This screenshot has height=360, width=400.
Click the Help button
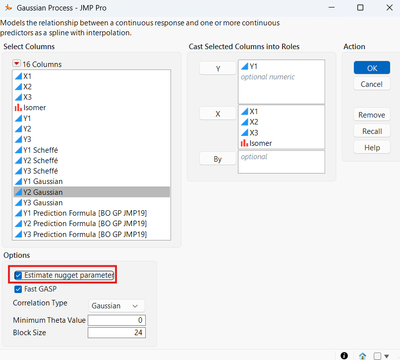pyautogui.click(x=372, y=147)
